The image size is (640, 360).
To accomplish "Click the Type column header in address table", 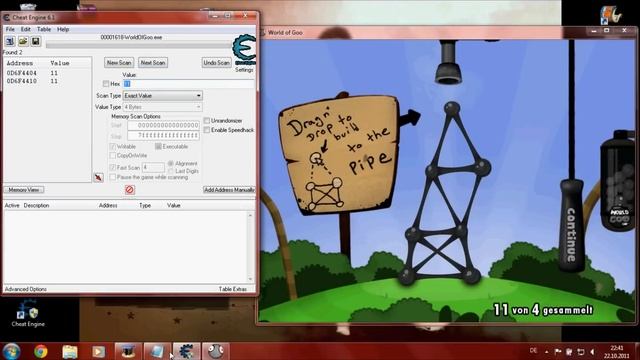I will tap(145, 205).
